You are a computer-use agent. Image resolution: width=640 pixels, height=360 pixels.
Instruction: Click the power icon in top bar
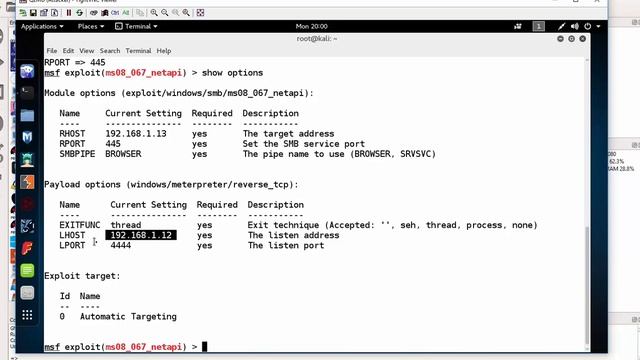click(x=587, y=26)
